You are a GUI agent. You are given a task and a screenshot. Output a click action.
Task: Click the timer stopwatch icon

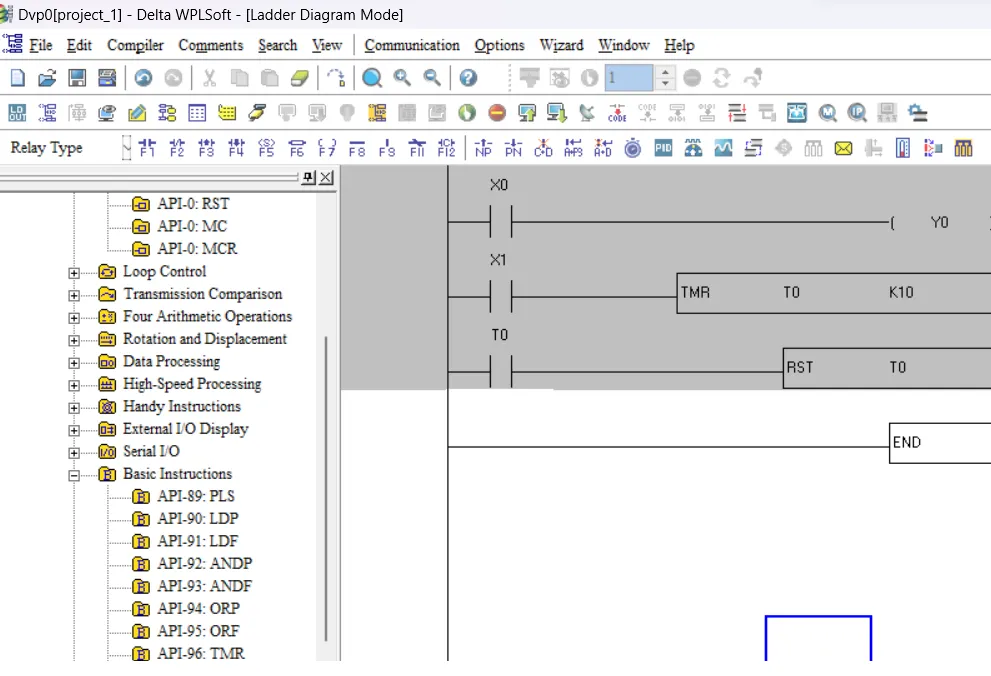pos(633,148)
